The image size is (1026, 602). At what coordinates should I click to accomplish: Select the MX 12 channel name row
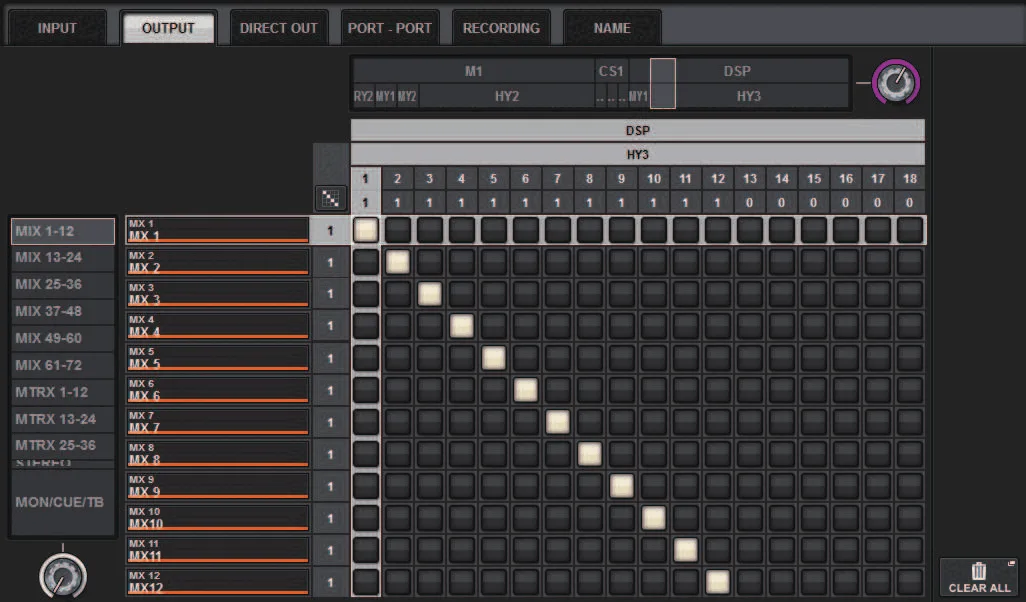[217, 582]
